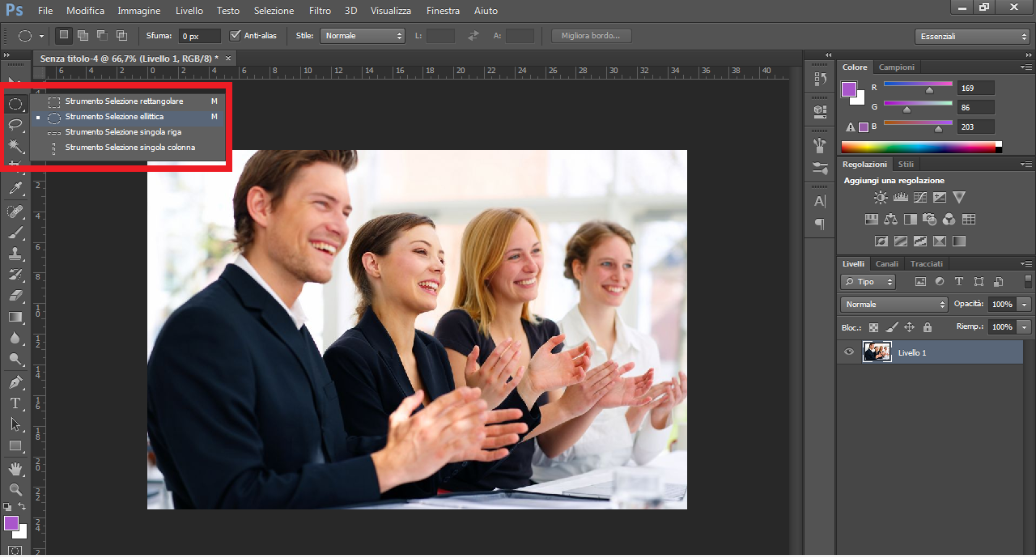Select the Zoom tool
1036x557 pixels.
coord(15,490)
